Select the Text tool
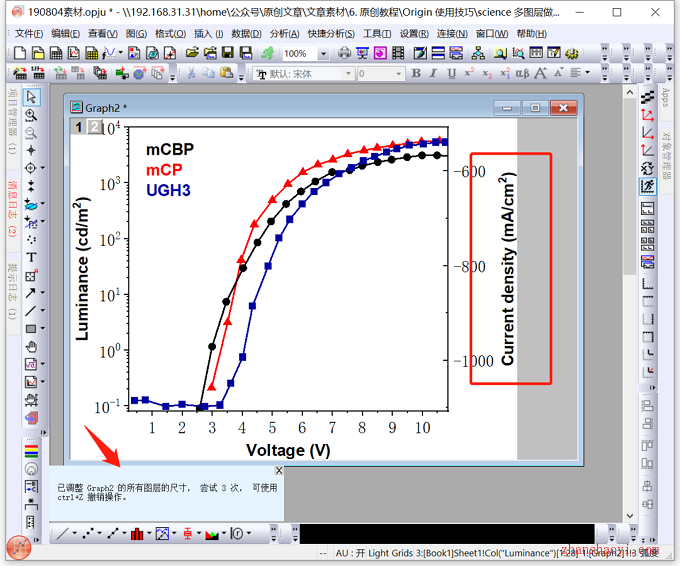Screen dimensions: 680x566 tap(31, 257)
